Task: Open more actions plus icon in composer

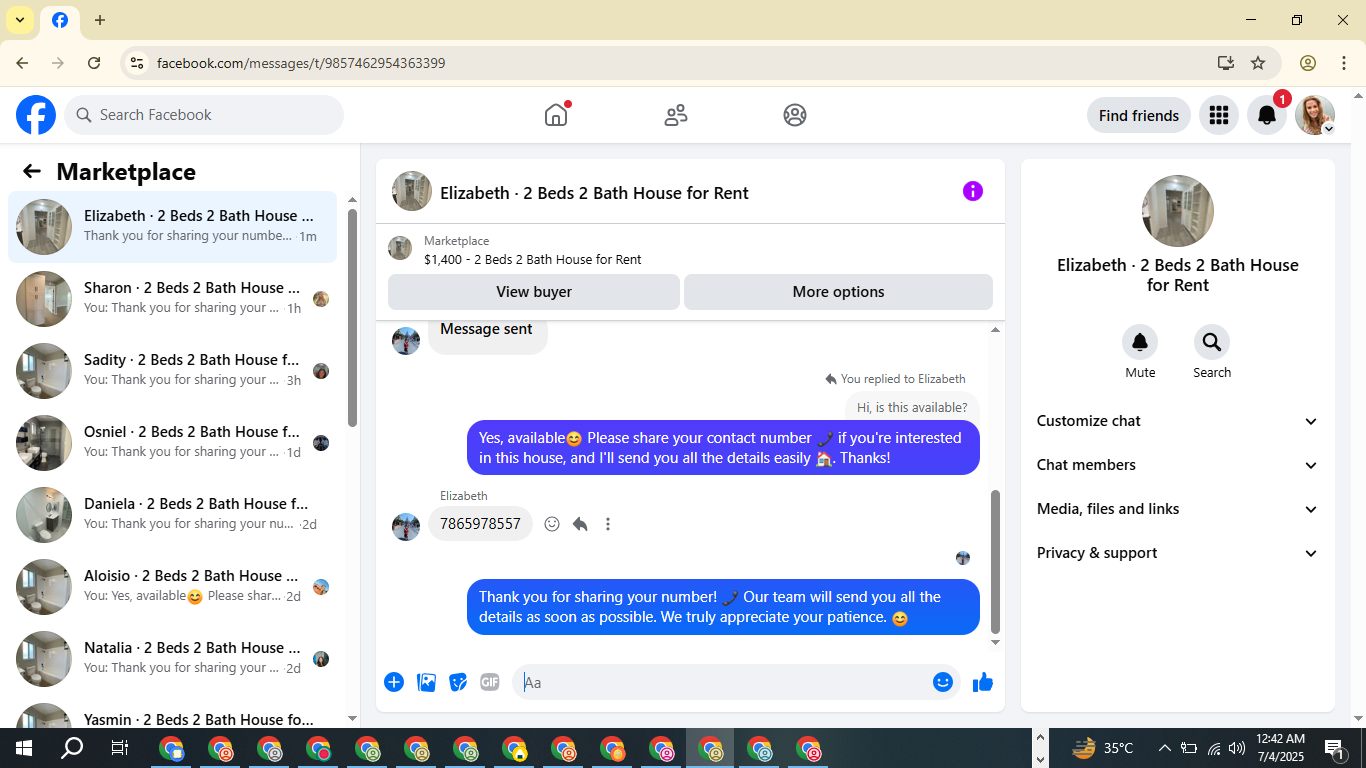Action: 394,682
